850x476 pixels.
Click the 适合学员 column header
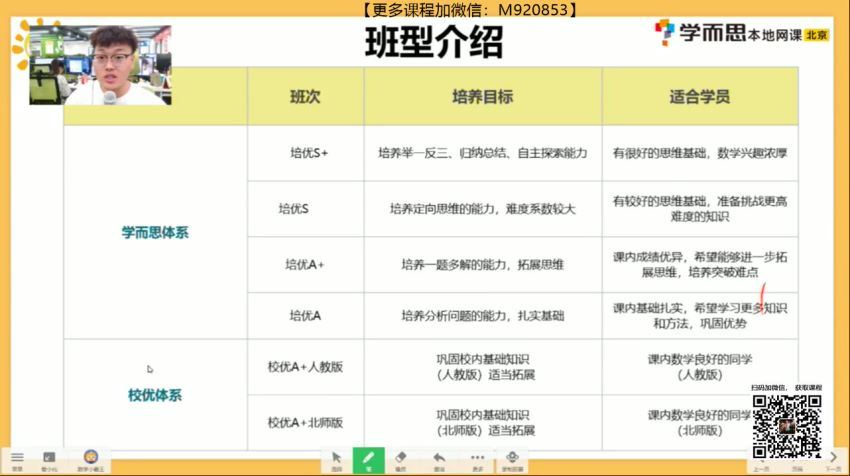point(699,97)
